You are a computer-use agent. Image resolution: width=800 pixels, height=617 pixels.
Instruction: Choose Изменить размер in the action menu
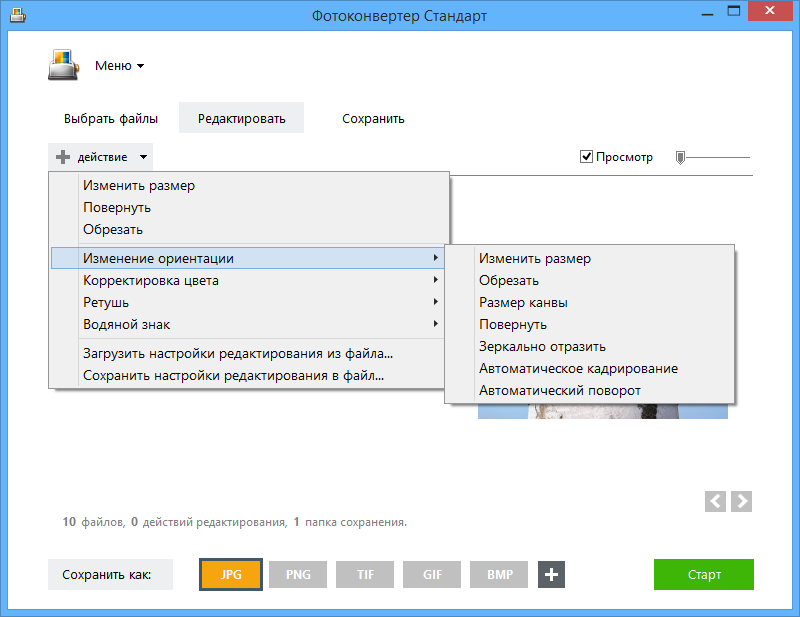coord(250,185)
